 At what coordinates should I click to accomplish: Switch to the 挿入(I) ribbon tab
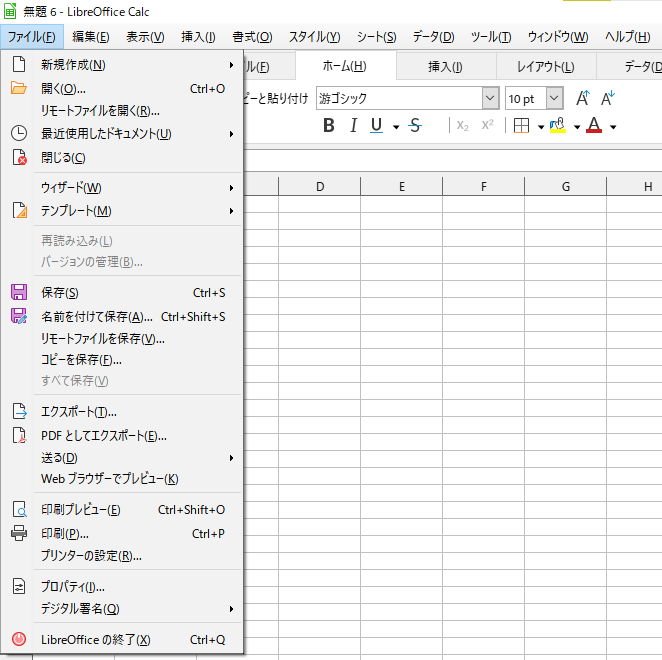point(445,66)
